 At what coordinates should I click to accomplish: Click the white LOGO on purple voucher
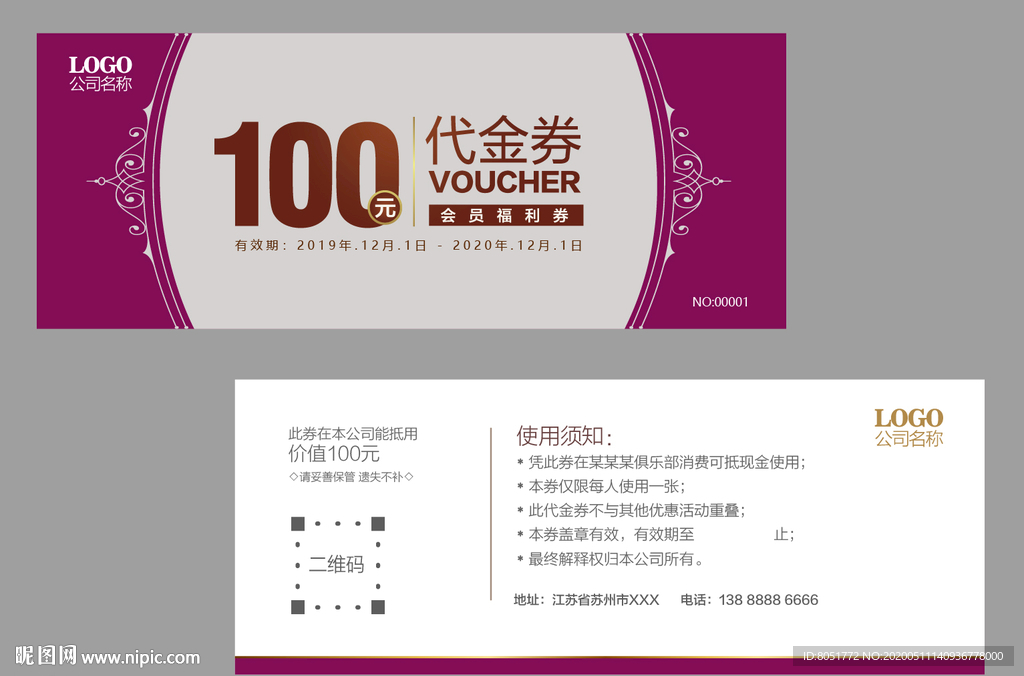coord(101,65)
